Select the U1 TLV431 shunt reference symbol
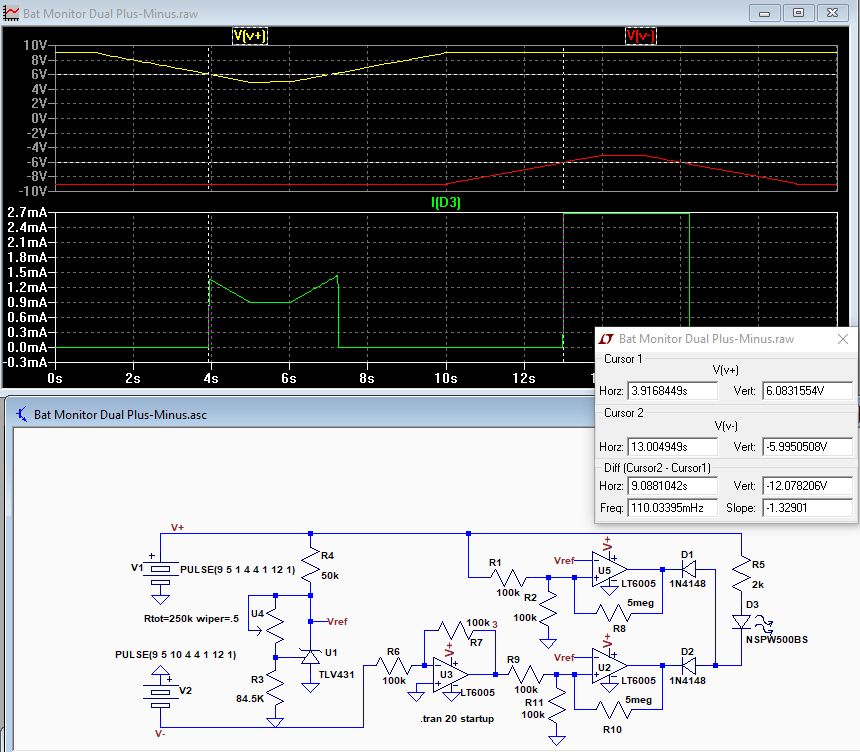The width and height of the screenshot is (860, 752). [x=310, y=657]
